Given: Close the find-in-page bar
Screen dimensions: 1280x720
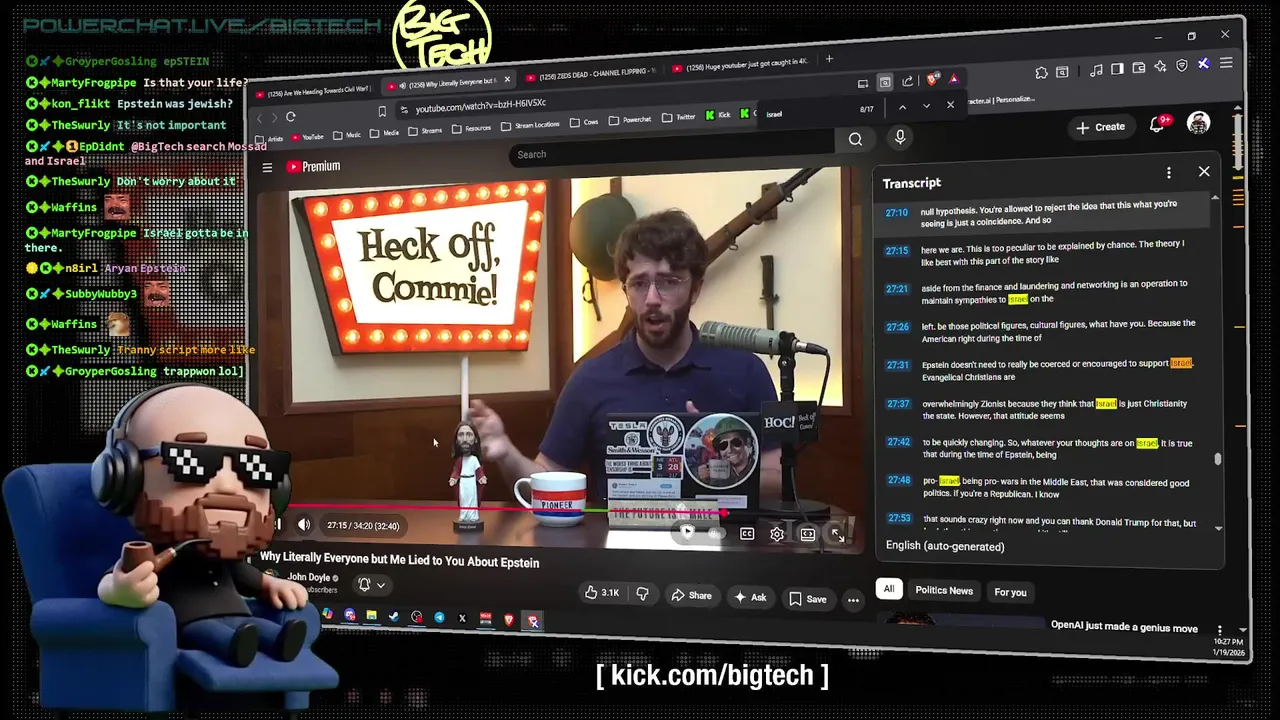Looking at the screenshot, I should (x=950, y=105).
